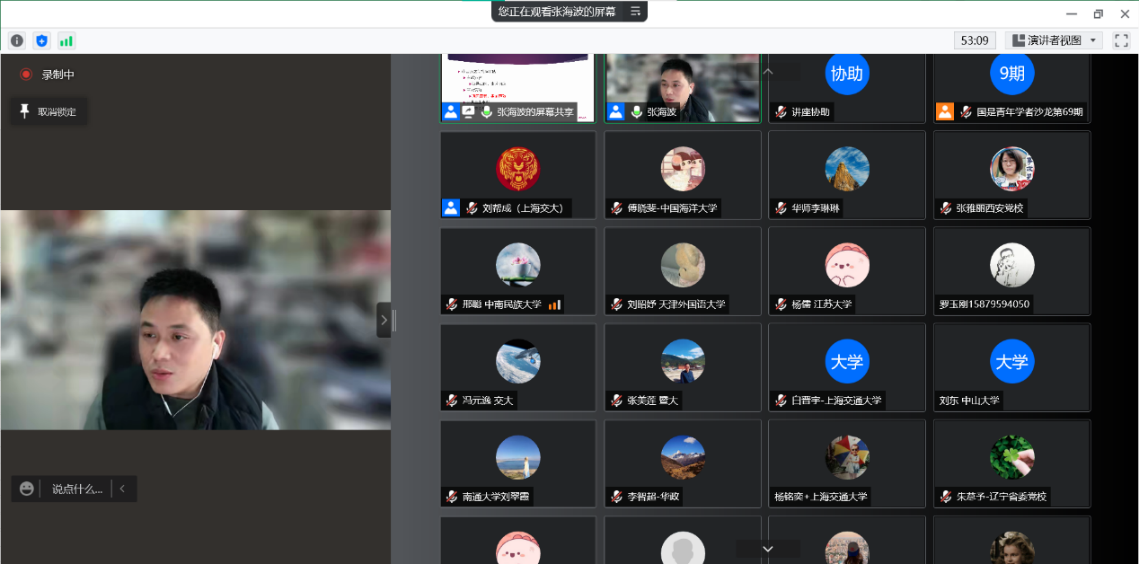Click the muted mic beside 傅晓斐-中国海洋大学
1139x564 pixels.
[x=617, y=208]
